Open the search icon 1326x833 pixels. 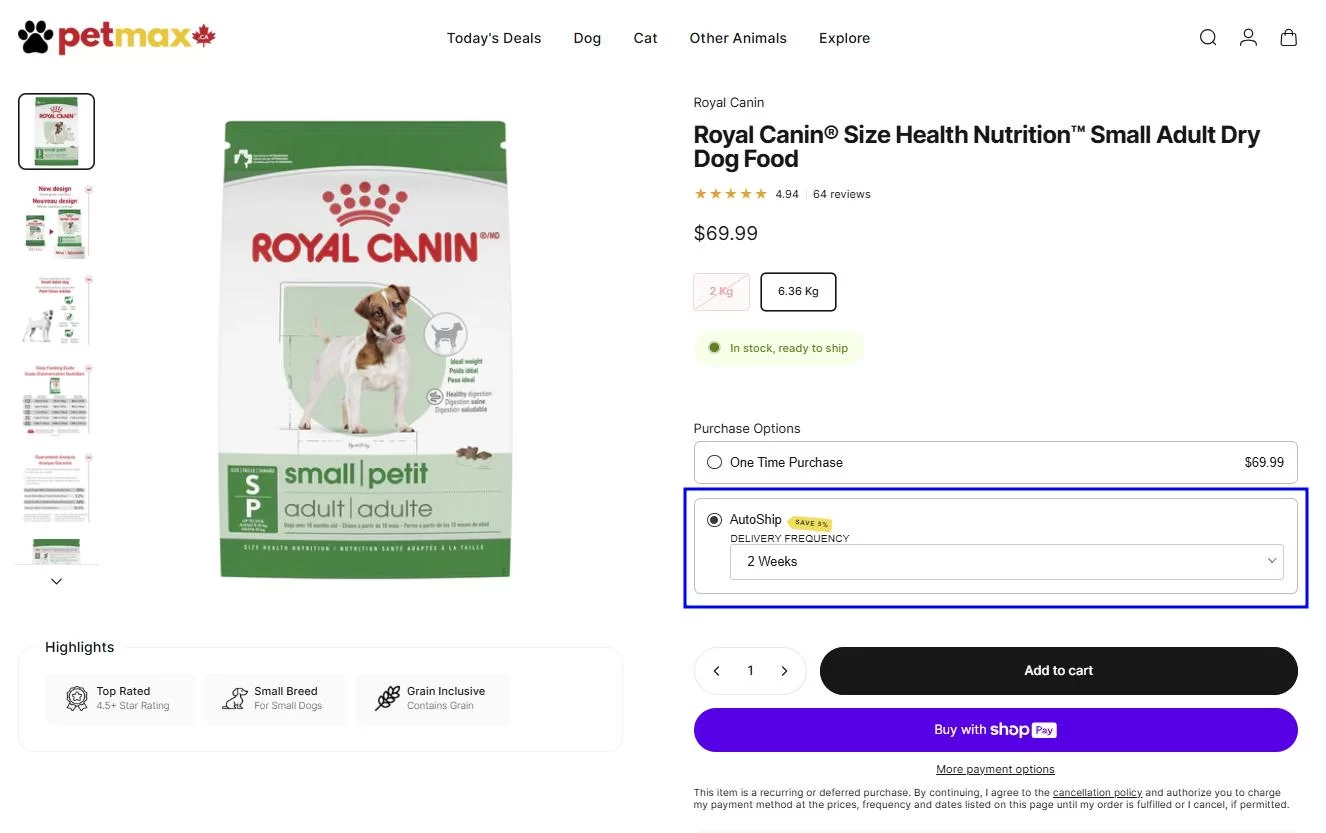(x=1208, y=37)
